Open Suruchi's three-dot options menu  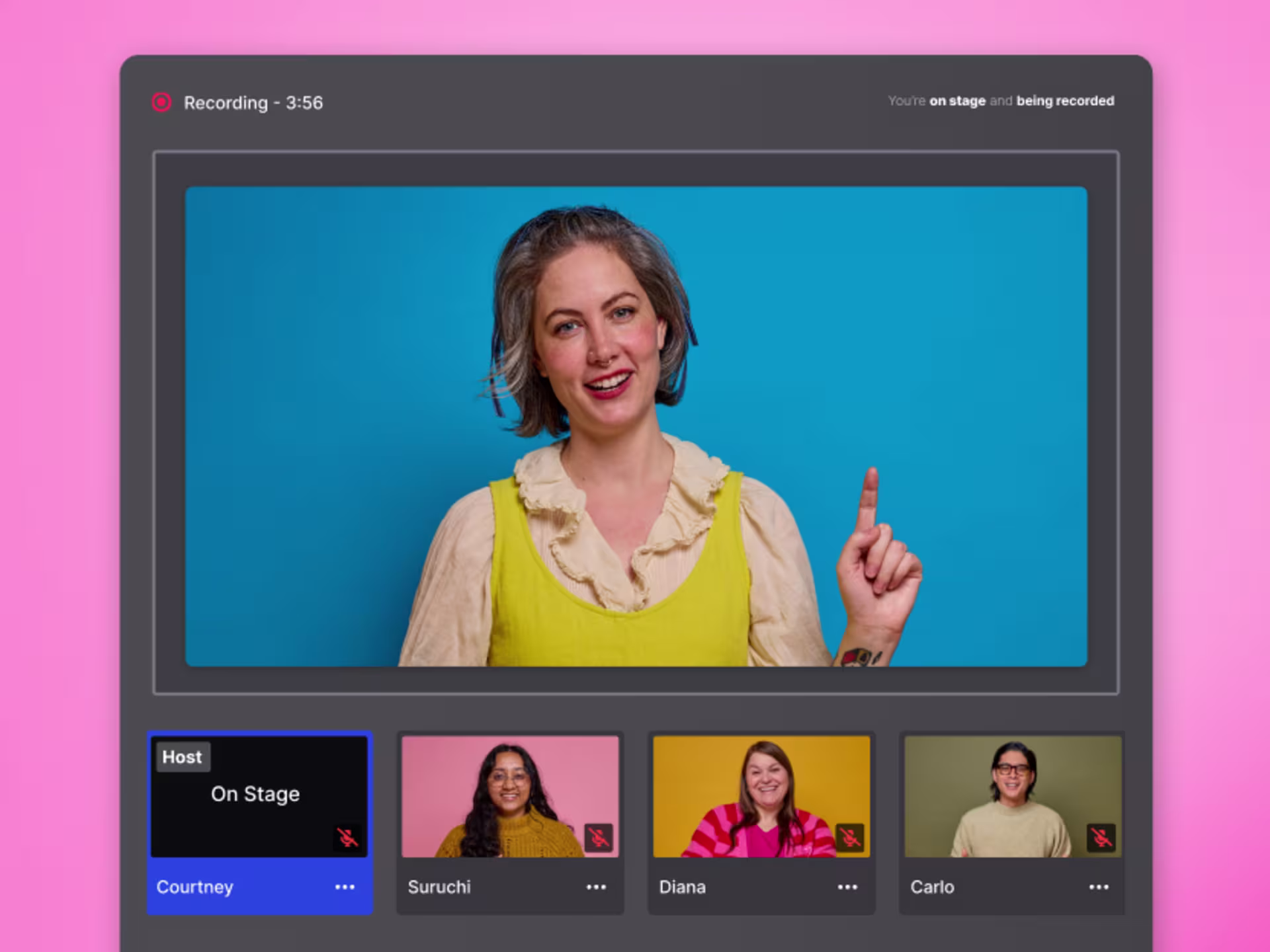pos(596,887)
